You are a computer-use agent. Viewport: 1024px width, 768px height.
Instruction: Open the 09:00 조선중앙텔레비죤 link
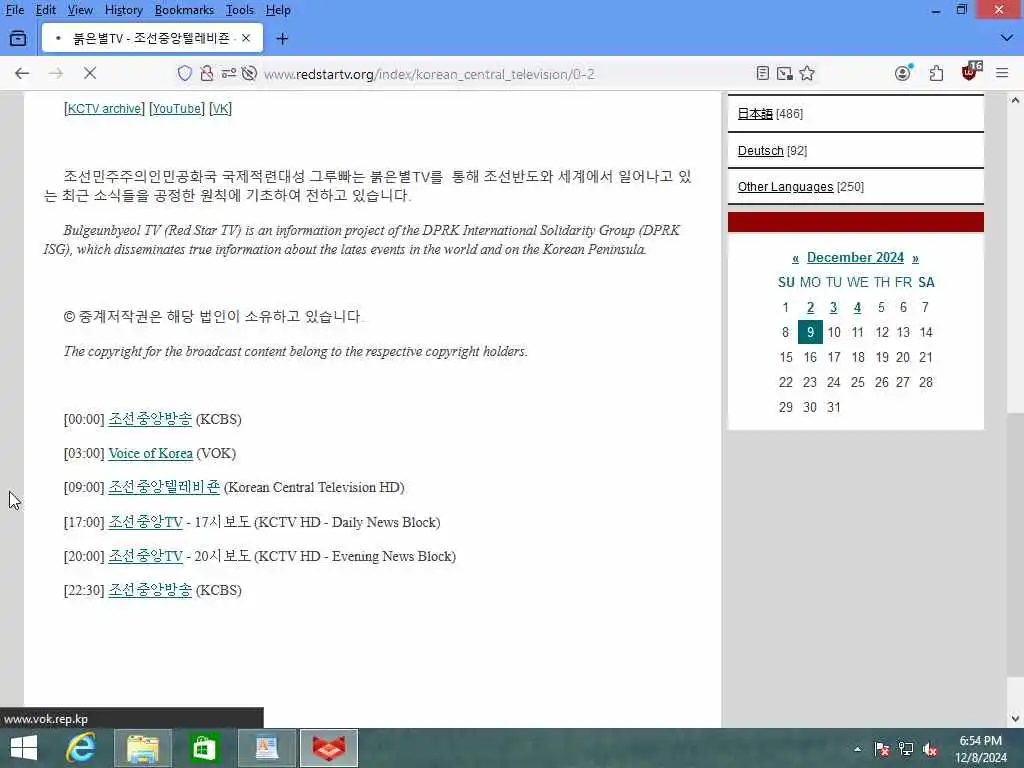click(x=164, y=487)
